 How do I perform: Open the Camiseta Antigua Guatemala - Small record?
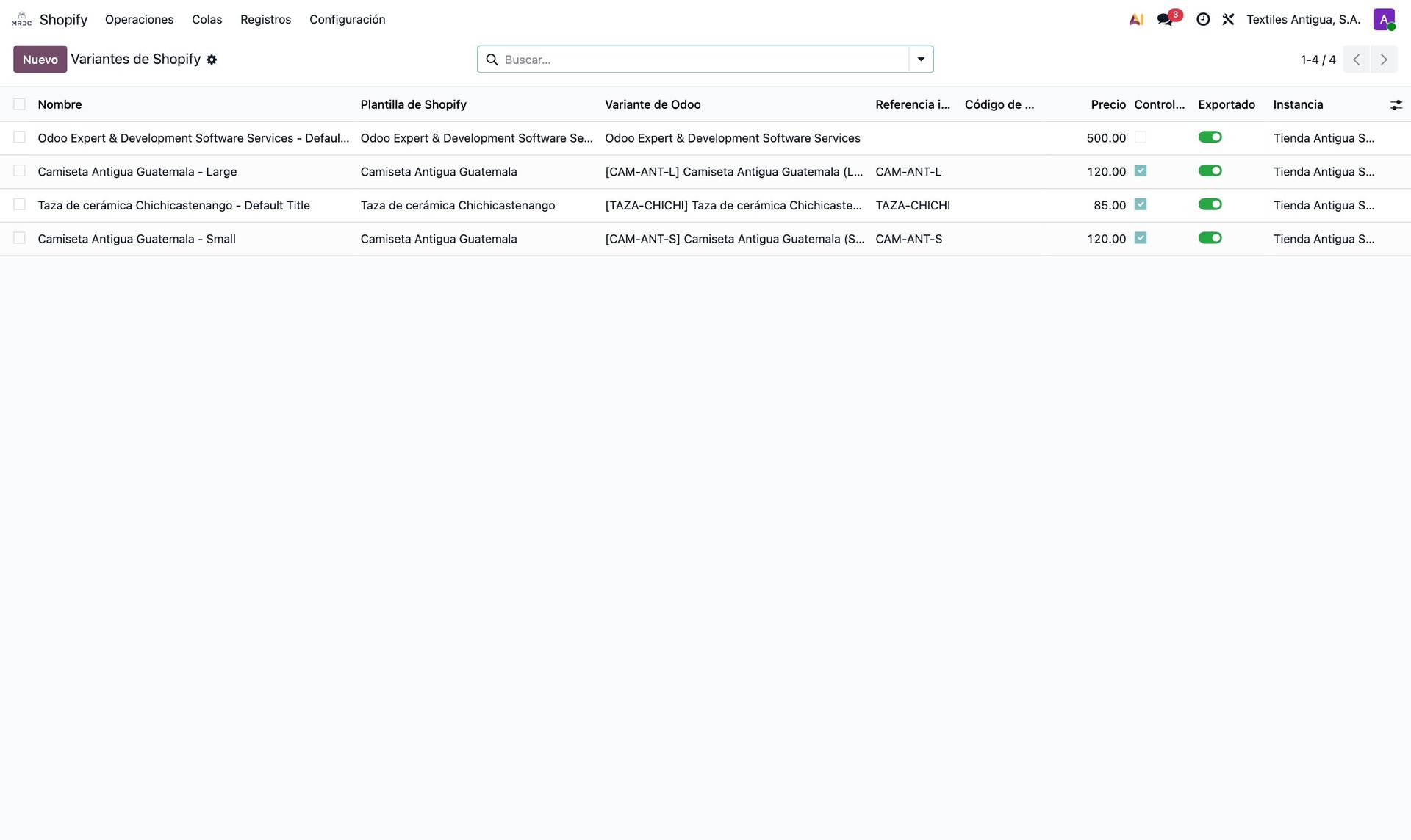point(136,239)
